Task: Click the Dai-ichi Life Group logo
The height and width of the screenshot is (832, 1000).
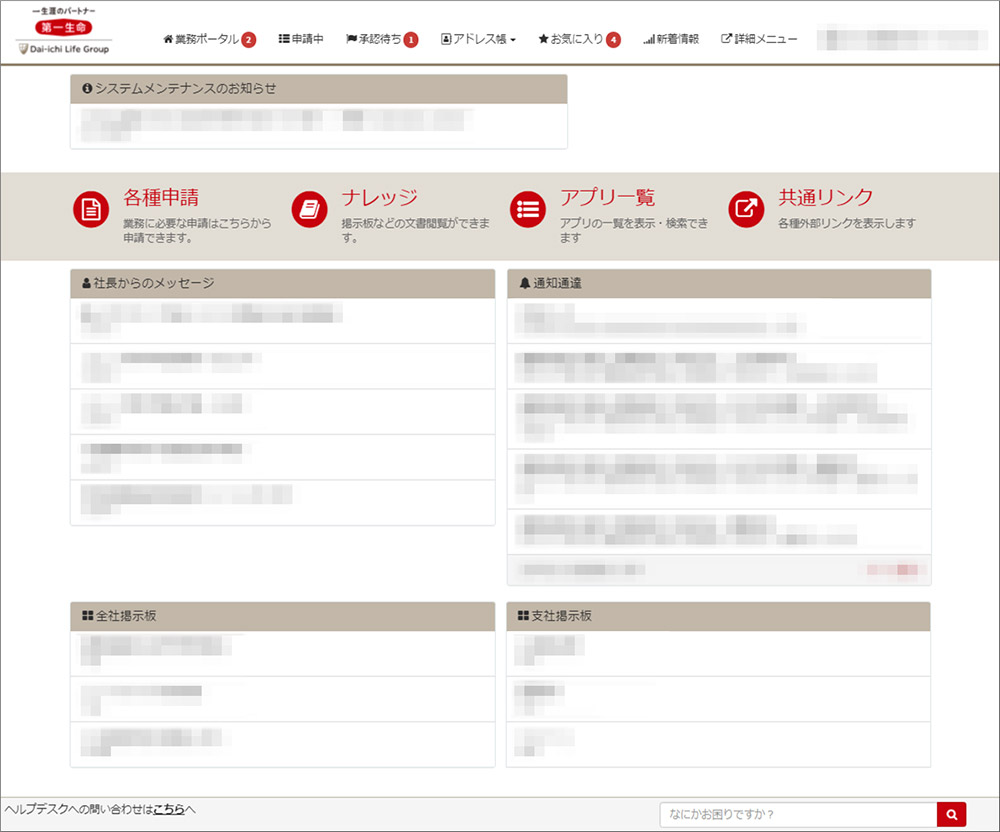Action: click(x=64, y=31)
